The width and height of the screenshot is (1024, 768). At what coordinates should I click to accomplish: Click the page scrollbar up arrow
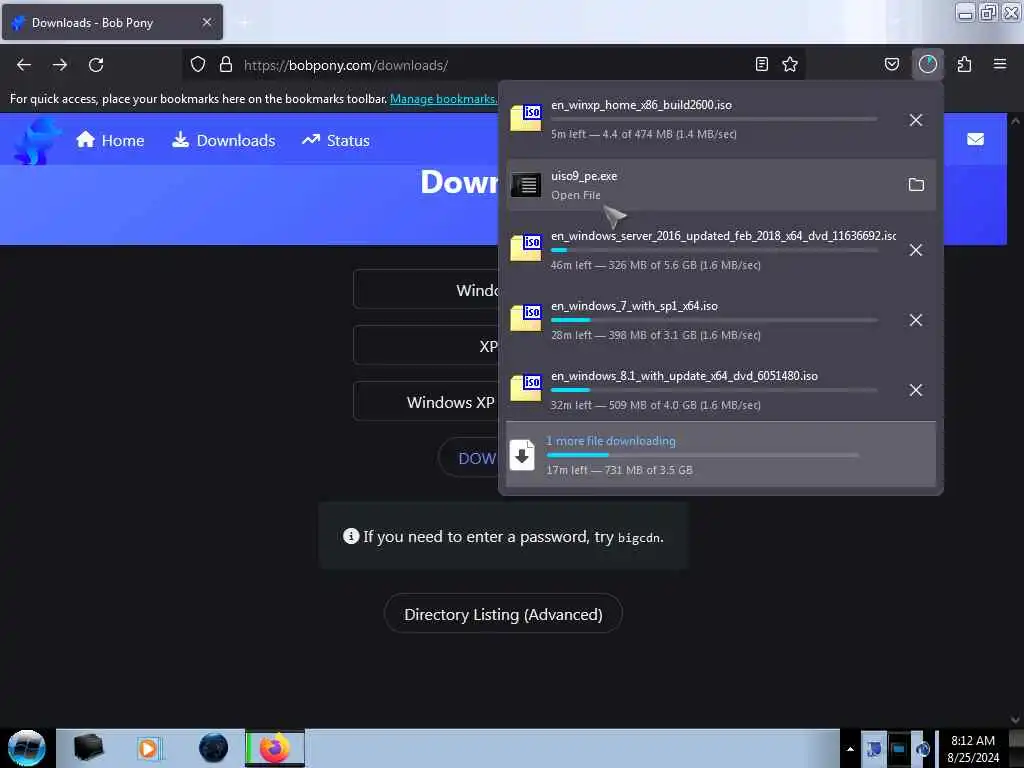coord(1015,121)
